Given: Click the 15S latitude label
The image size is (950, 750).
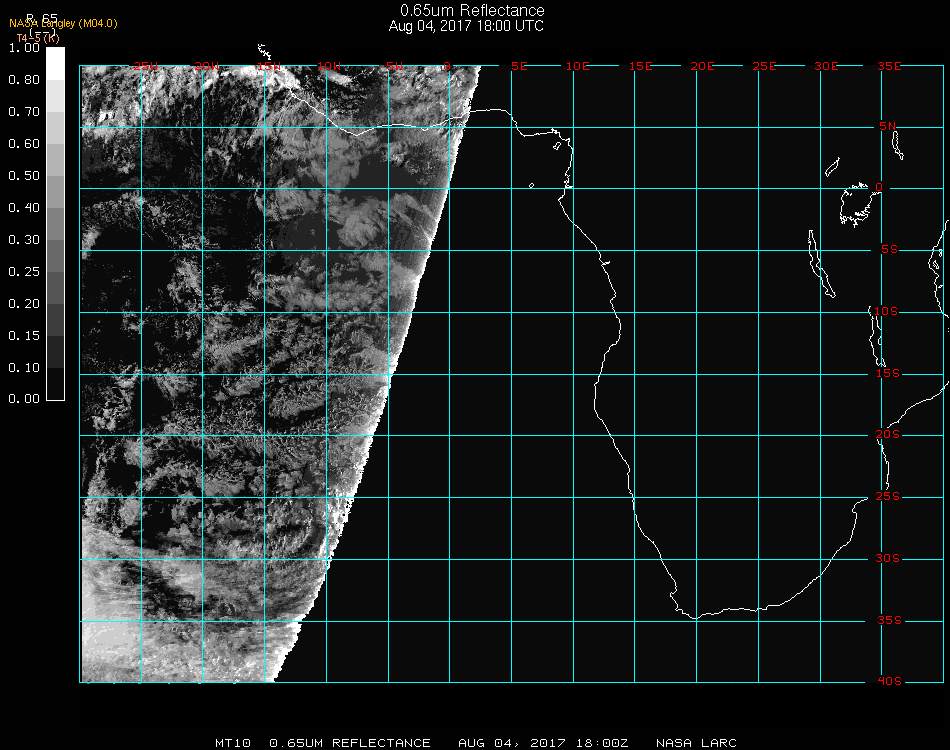Looking at the screenshot, I should (x=888, y=373).
